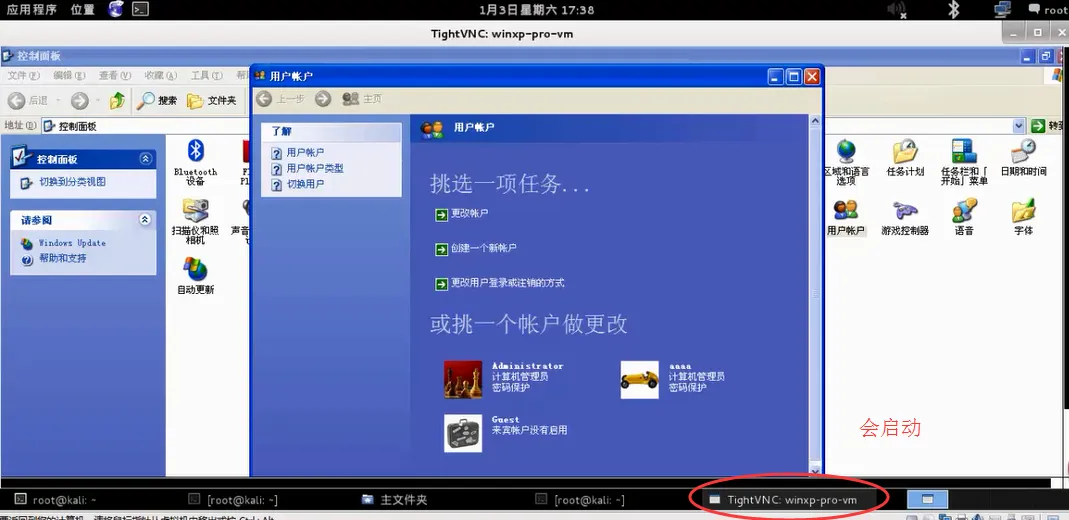Screen dimensions: 1069x520
Task: Click Go button beside address bar
Action: (1049, 126)
